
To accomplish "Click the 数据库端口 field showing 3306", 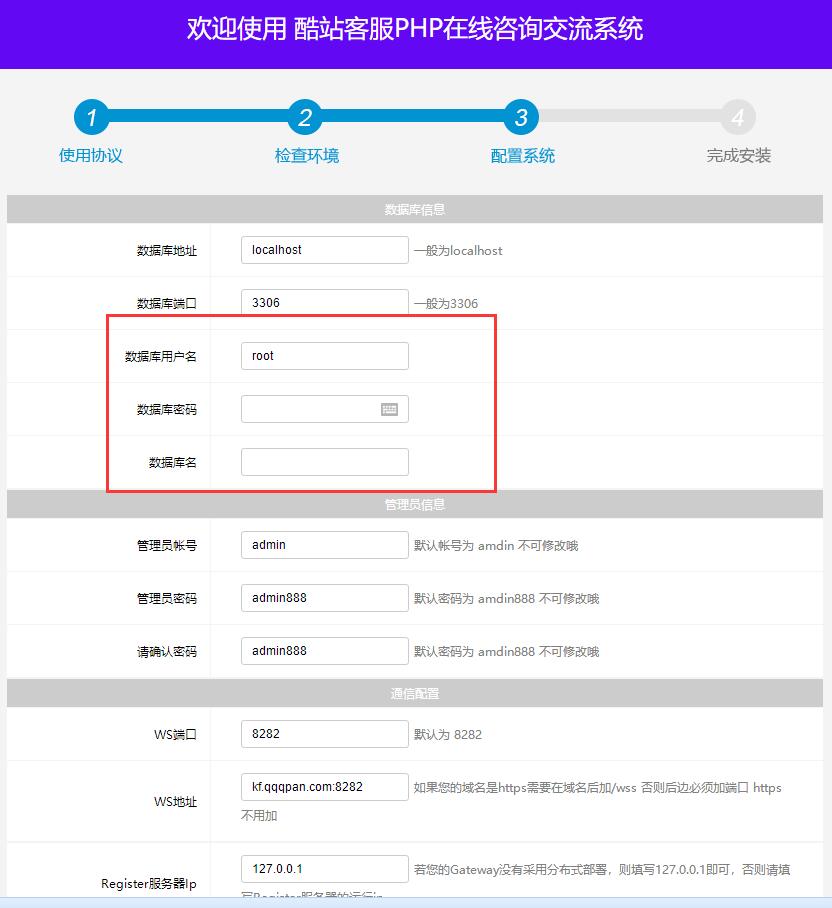I will (324, 303).
